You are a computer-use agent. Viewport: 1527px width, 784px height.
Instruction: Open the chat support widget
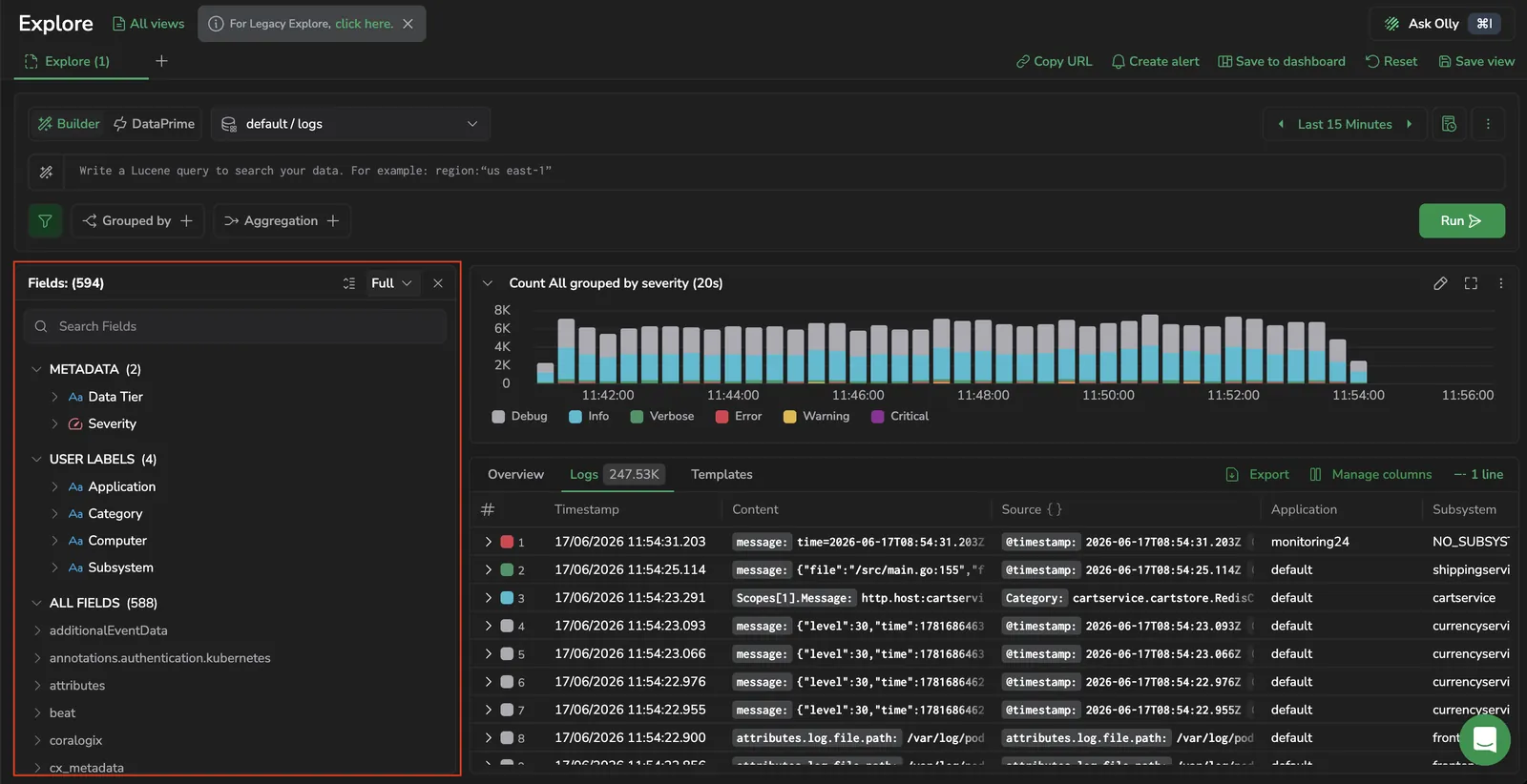click(1484, 739)
